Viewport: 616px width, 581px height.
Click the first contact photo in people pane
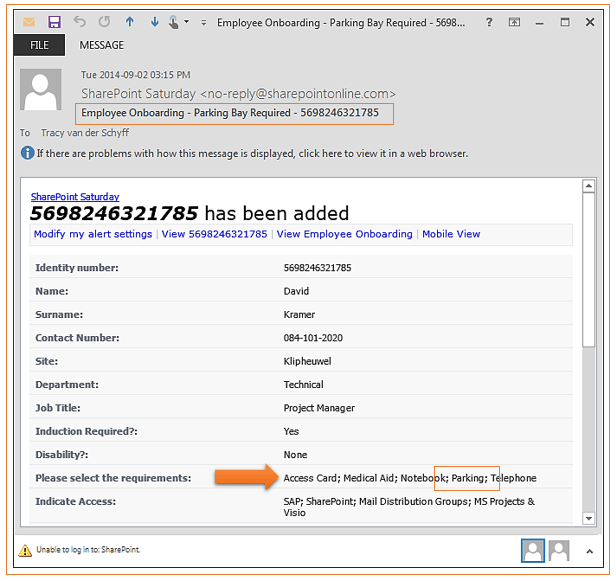(533, 549)
